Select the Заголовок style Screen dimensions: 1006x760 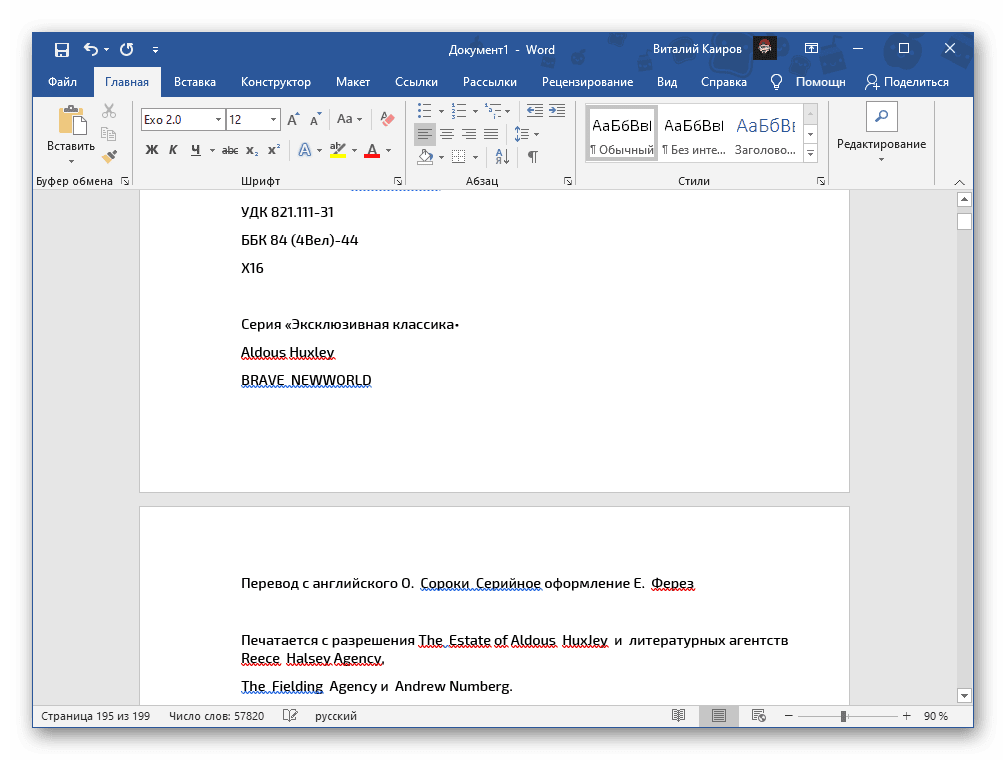(x=765, y=133)
